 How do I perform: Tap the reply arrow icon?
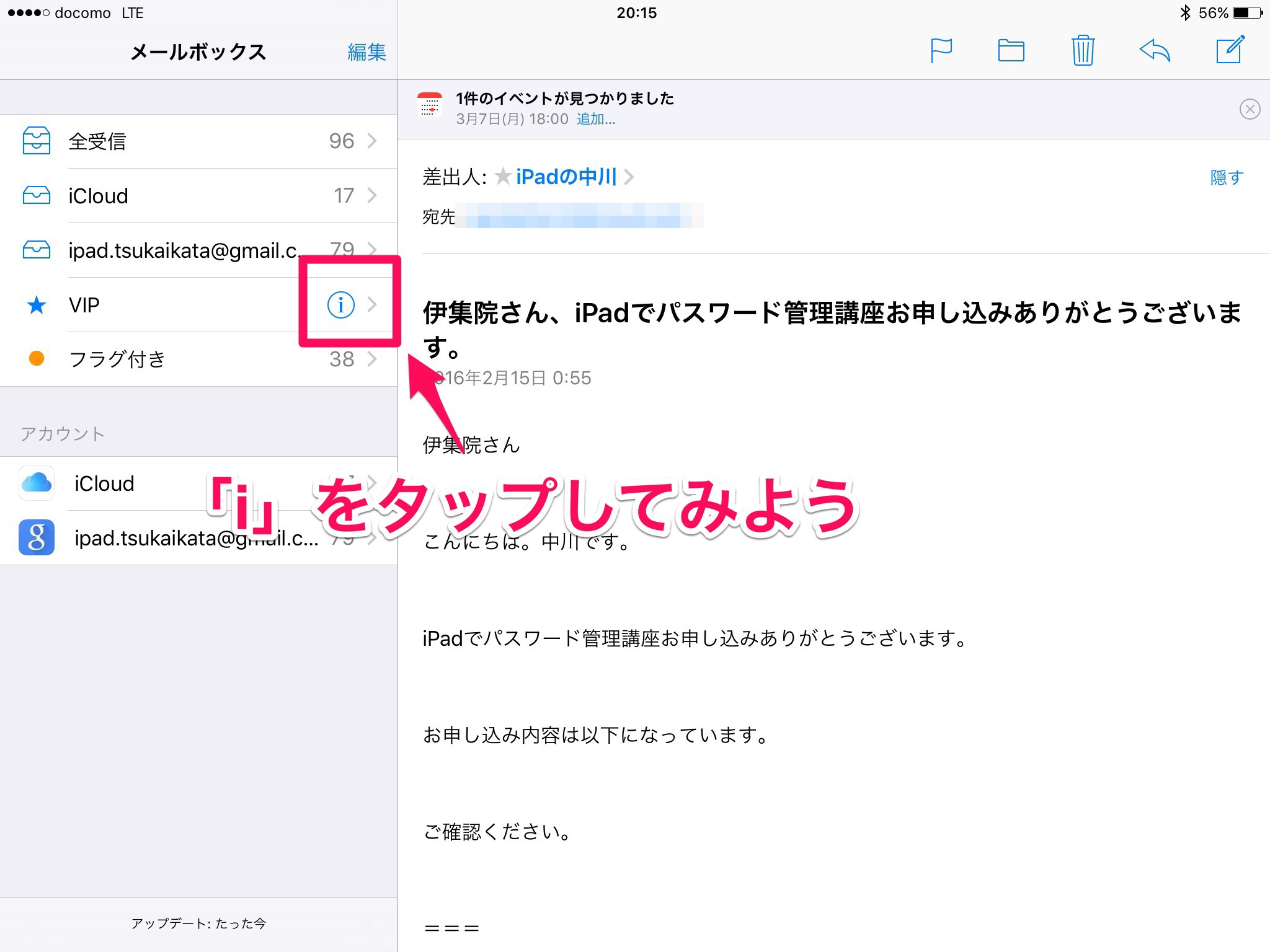point(1154,50)
